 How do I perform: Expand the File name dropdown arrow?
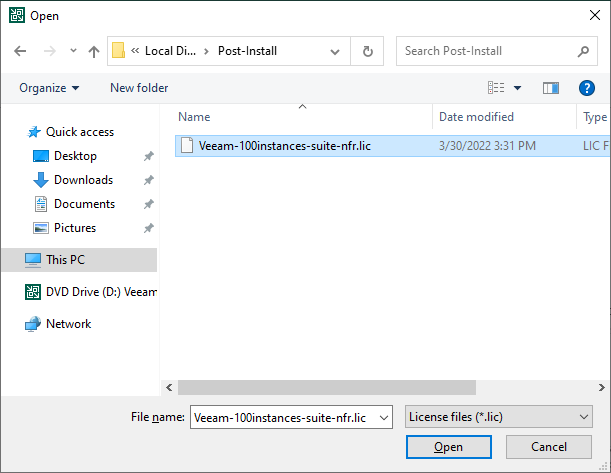click(x=384, y=418)
